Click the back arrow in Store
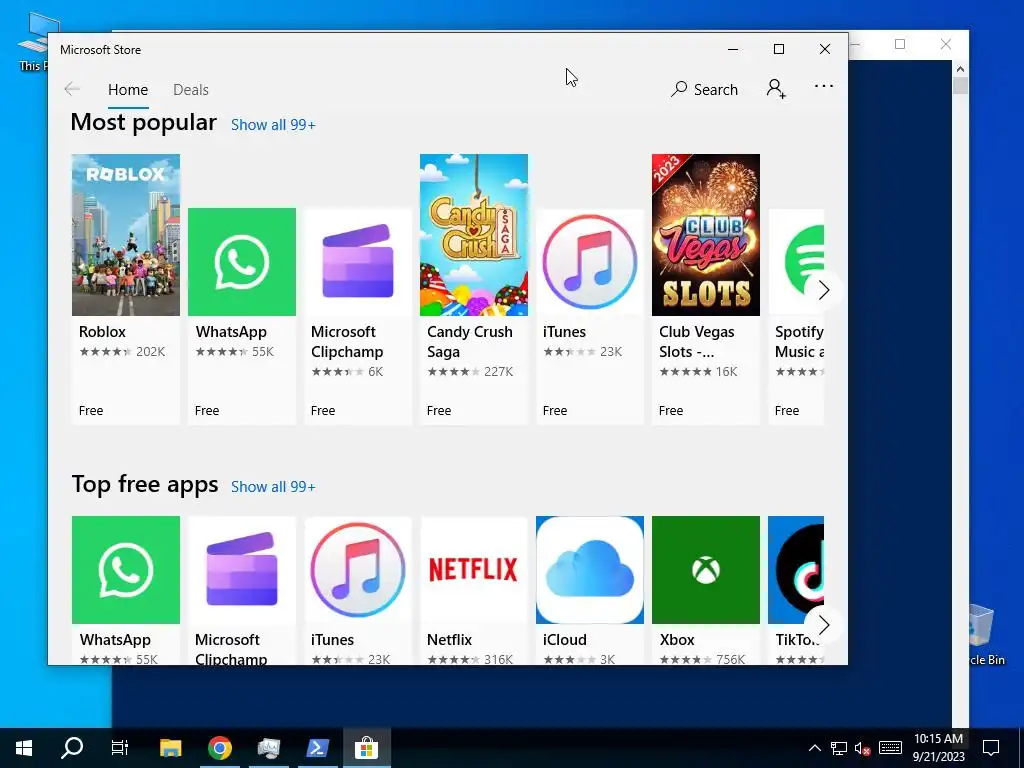The height and width of the screenshot is (768, 1024). point(72,89)
